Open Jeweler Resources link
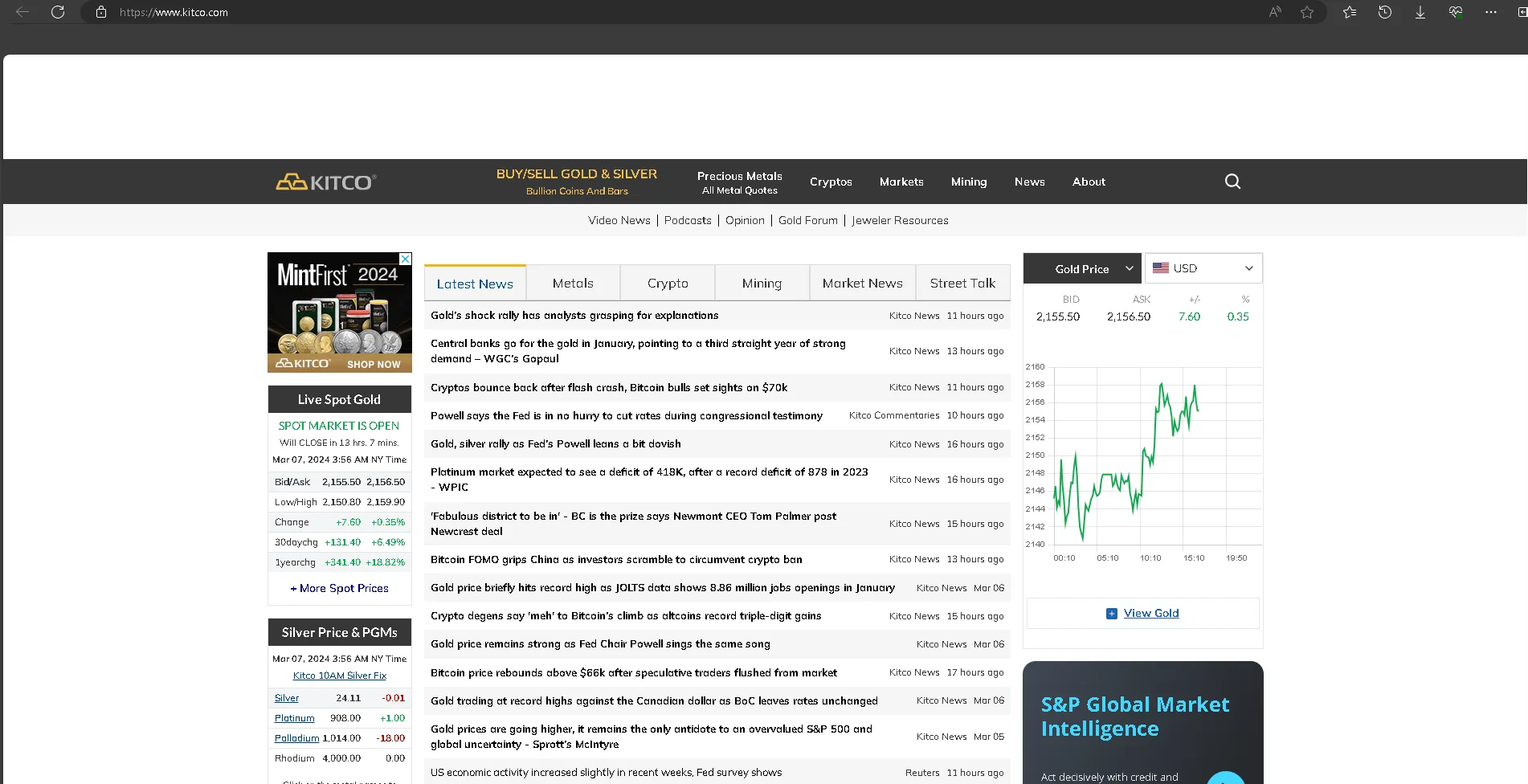The width and height of the screenshot is (1528, 784). (900, 220)
